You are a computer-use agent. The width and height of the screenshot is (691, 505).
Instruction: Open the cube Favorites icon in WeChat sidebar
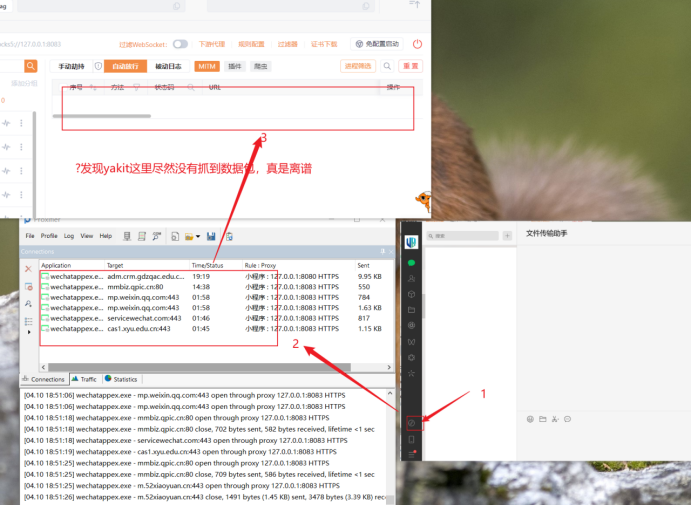pos(412,294)
